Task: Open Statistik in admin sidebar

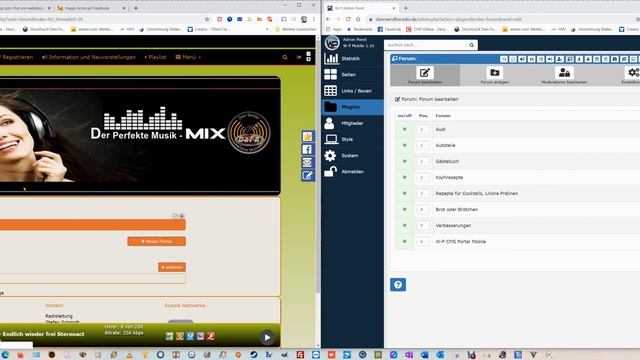Action: click(x=352, y=59)
